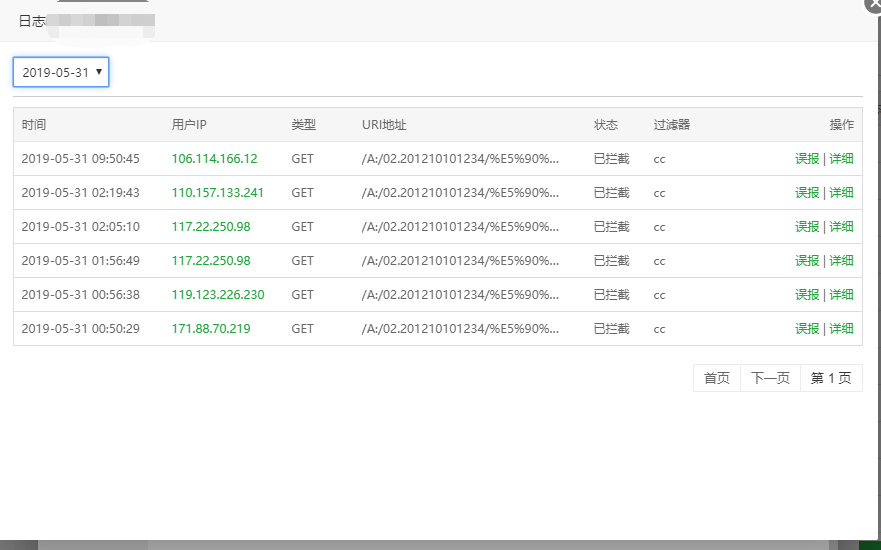This screenshot has height=550, width=881.
Task: Close the log dialog with X icon
Action: (x=872, y=5)
